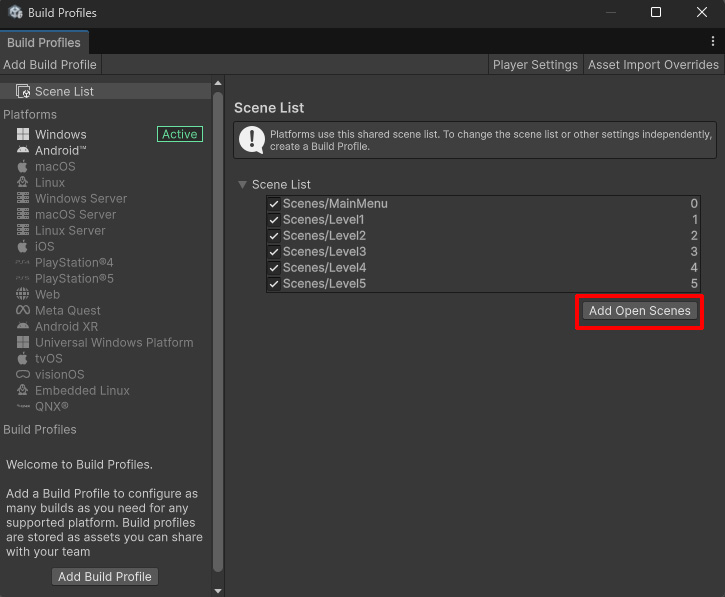
Task: Uncheck the Scenes/Level3 checkbox
Action: pos(274,252)
